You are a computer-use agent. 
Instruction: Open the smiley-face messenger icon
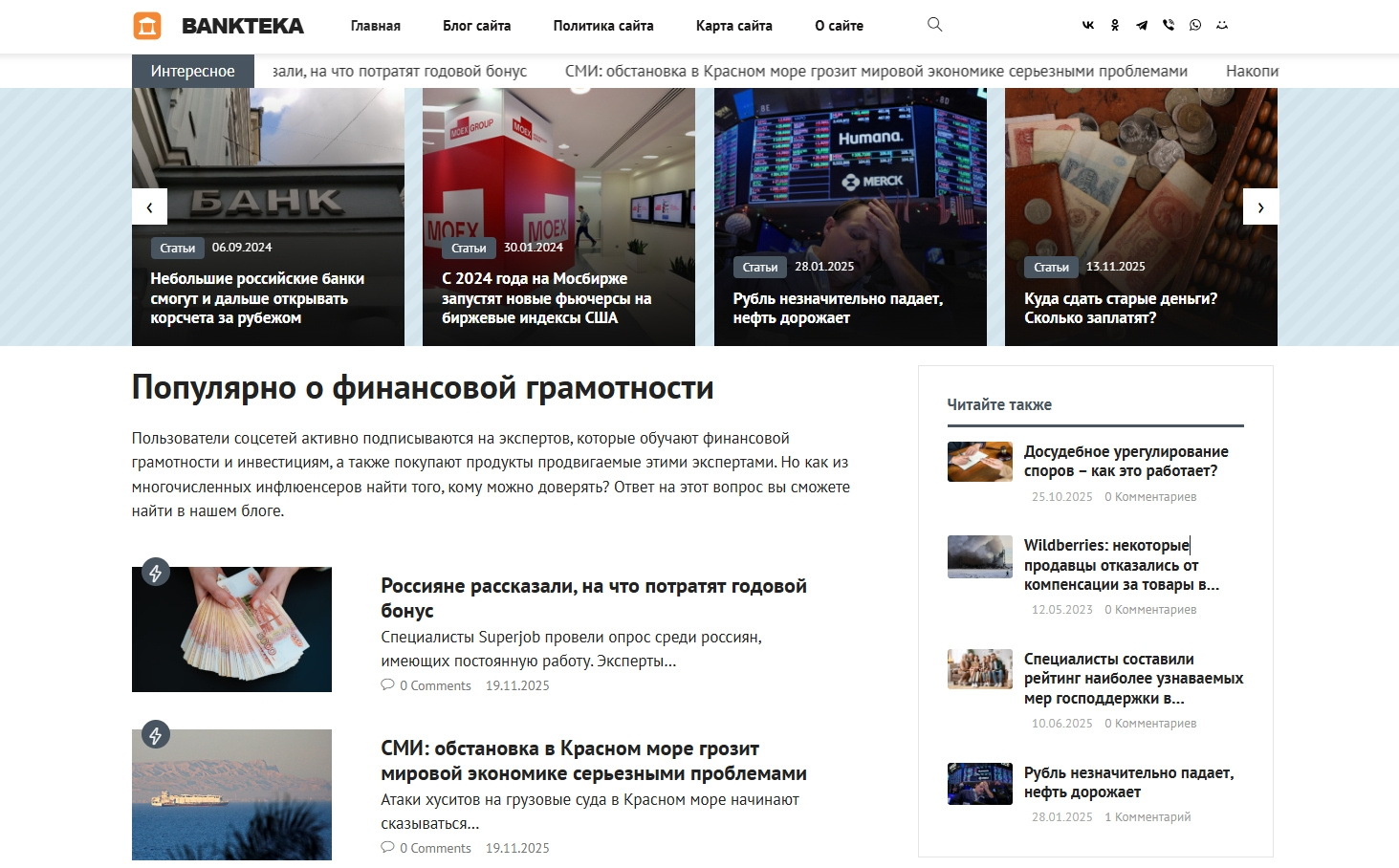pos(1222,26)
